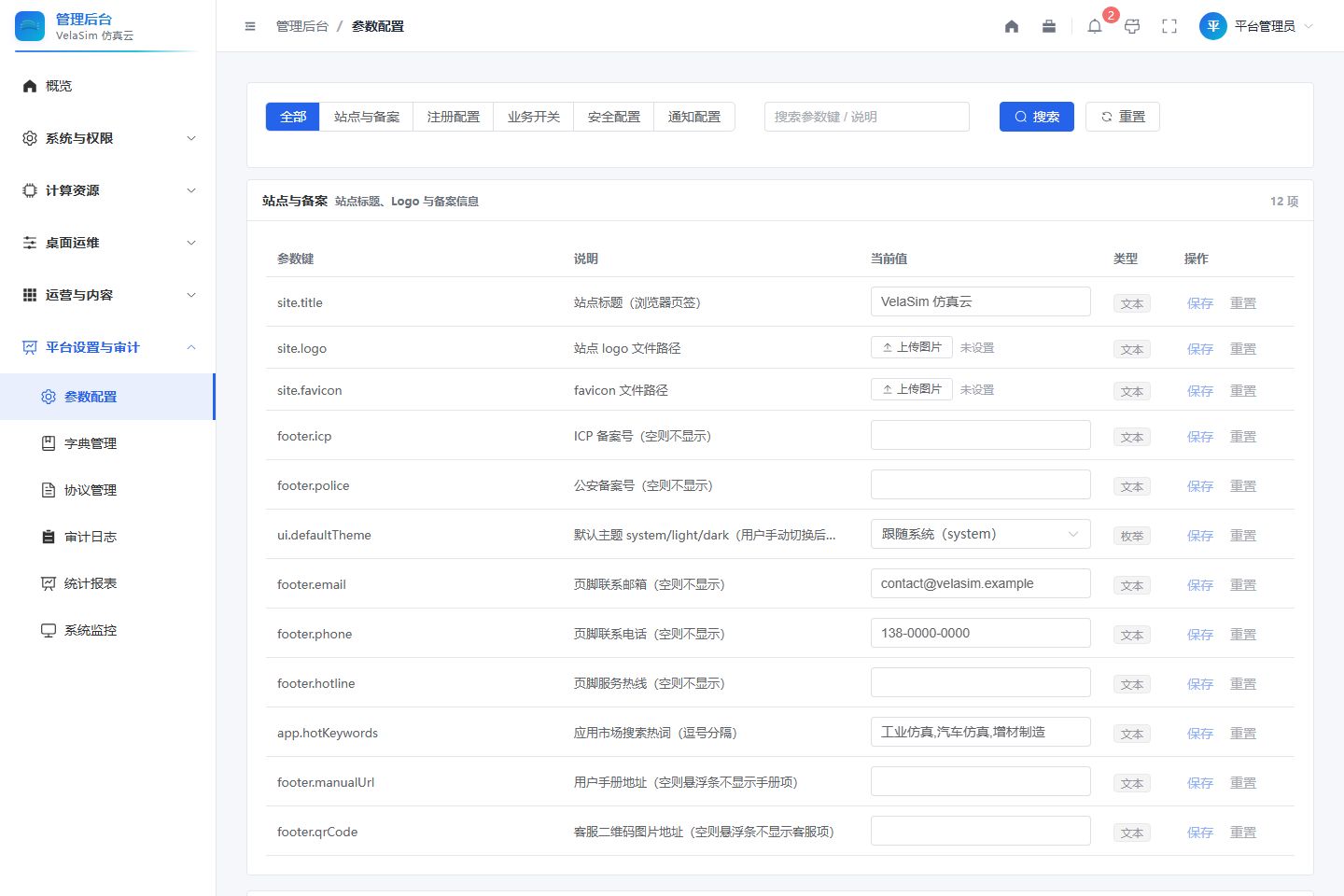Click the 审计日志 clipboard icon
The image size is (1344, 896).
pos(49,537)
